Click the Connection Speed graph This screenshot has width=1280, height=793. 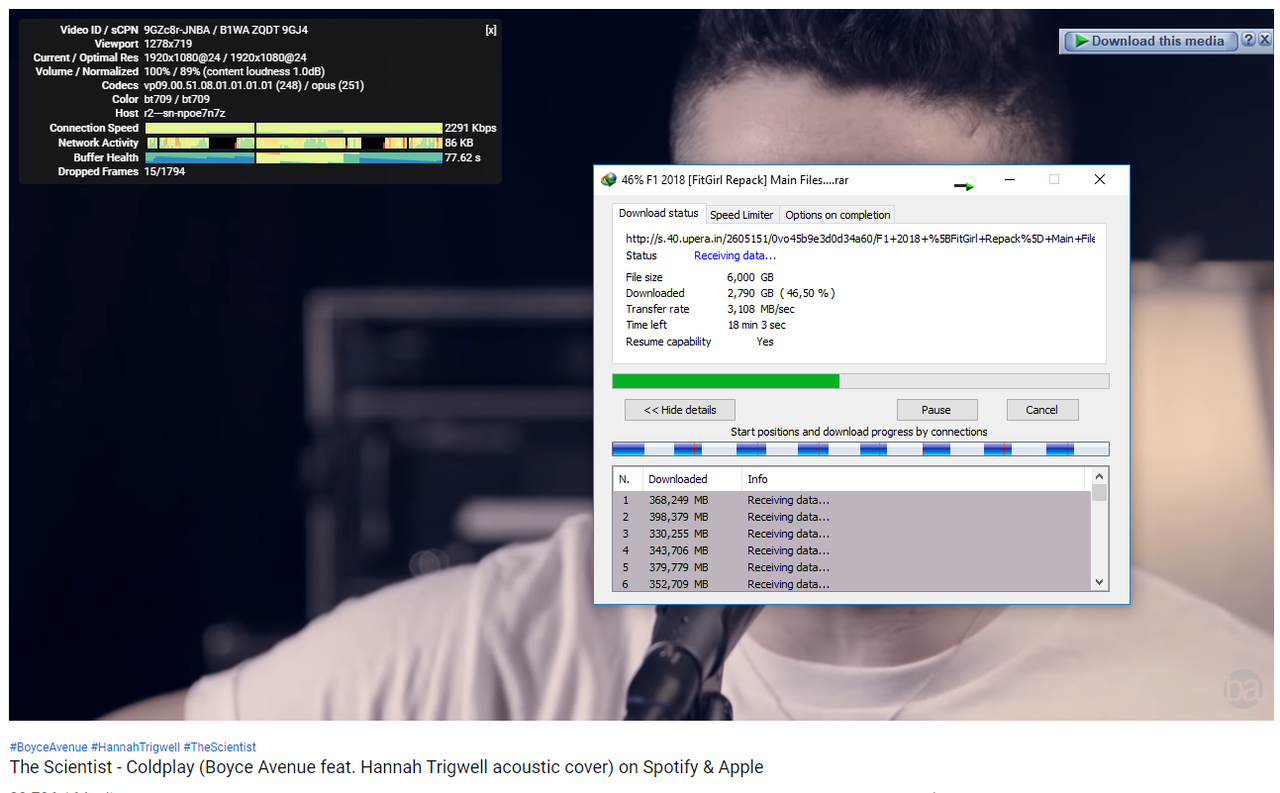[x=293, y=128]
